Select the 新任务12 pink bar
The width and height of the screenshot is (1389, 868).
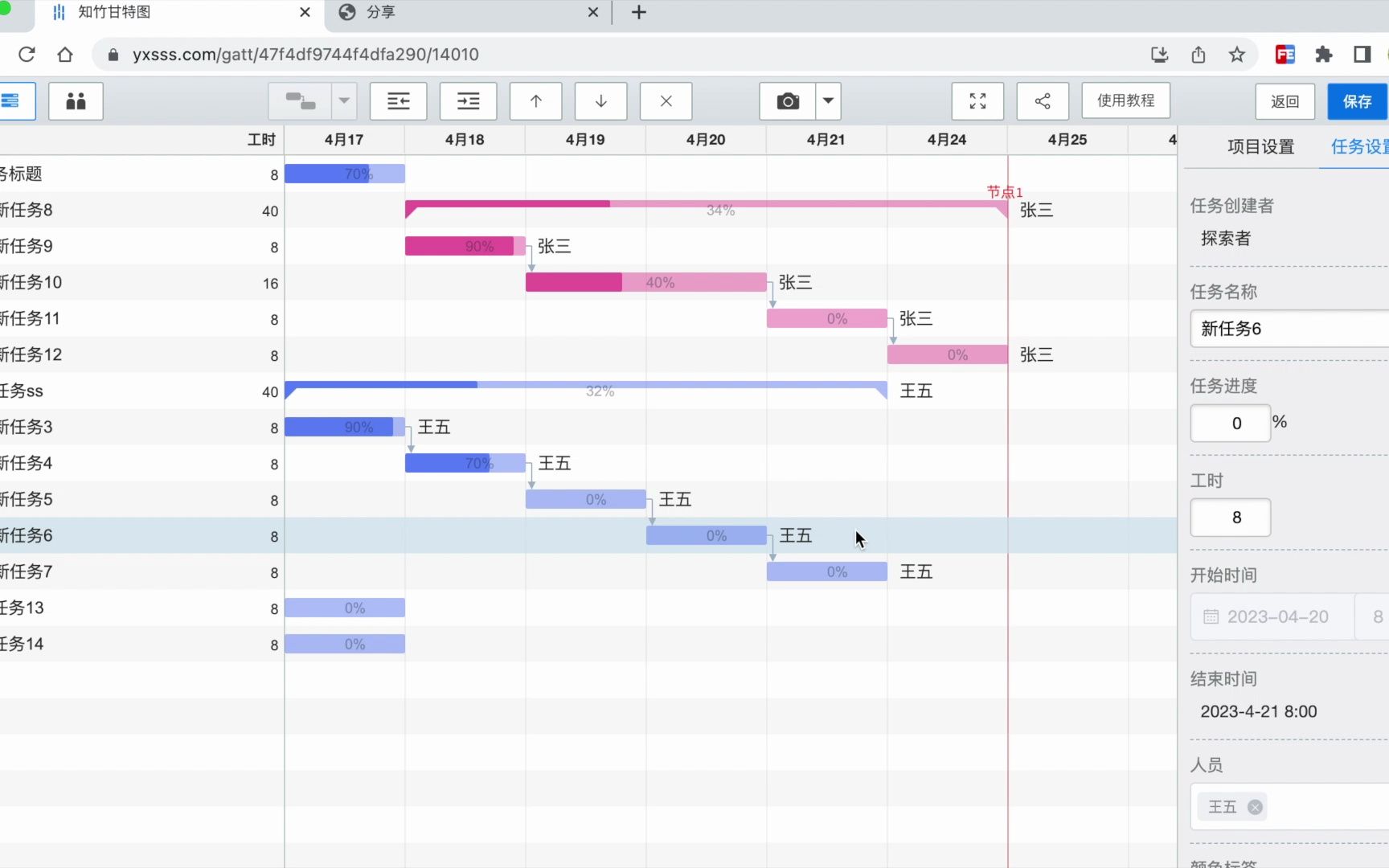pyautogui.click(x=948, y=354)
